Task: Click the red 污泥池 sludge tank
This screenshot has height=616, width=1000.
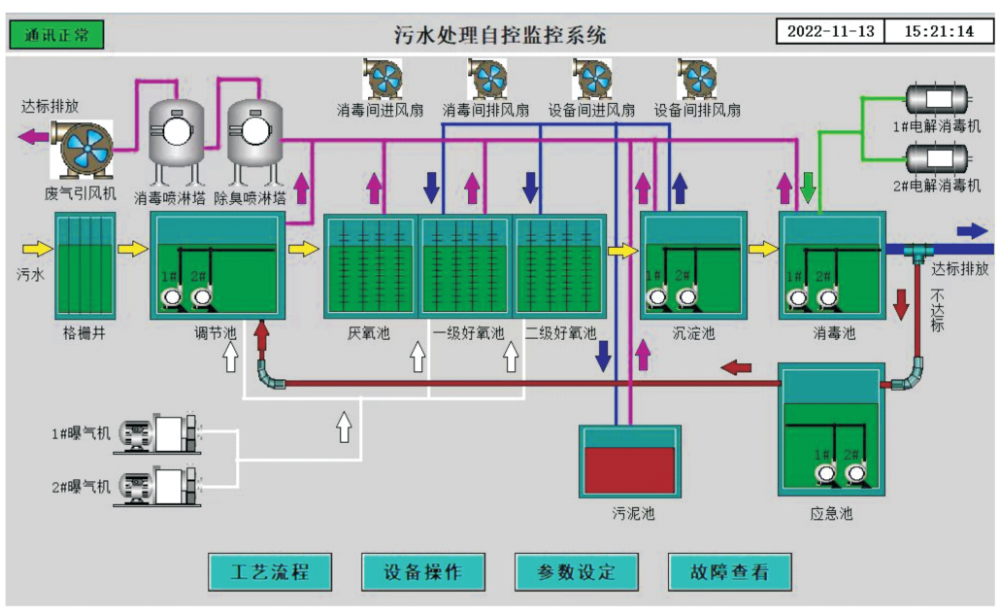Action: pos(630,462)
